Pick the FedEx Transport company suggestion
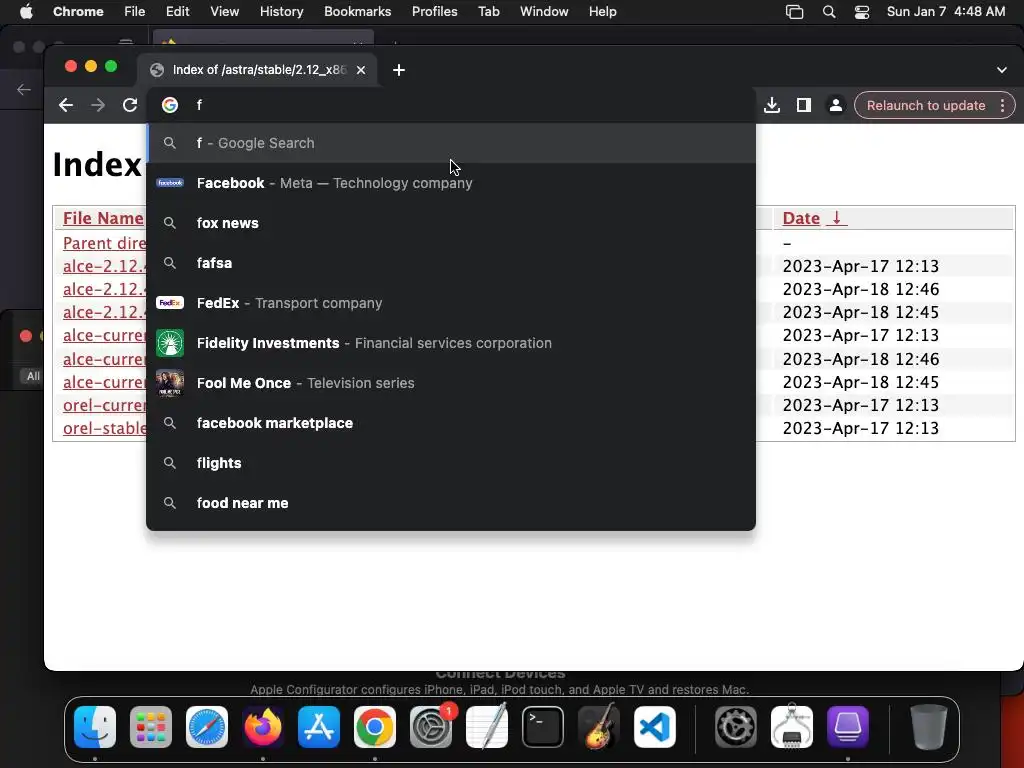The height and width of the screenshot is (768, 1024). (451, 303)
